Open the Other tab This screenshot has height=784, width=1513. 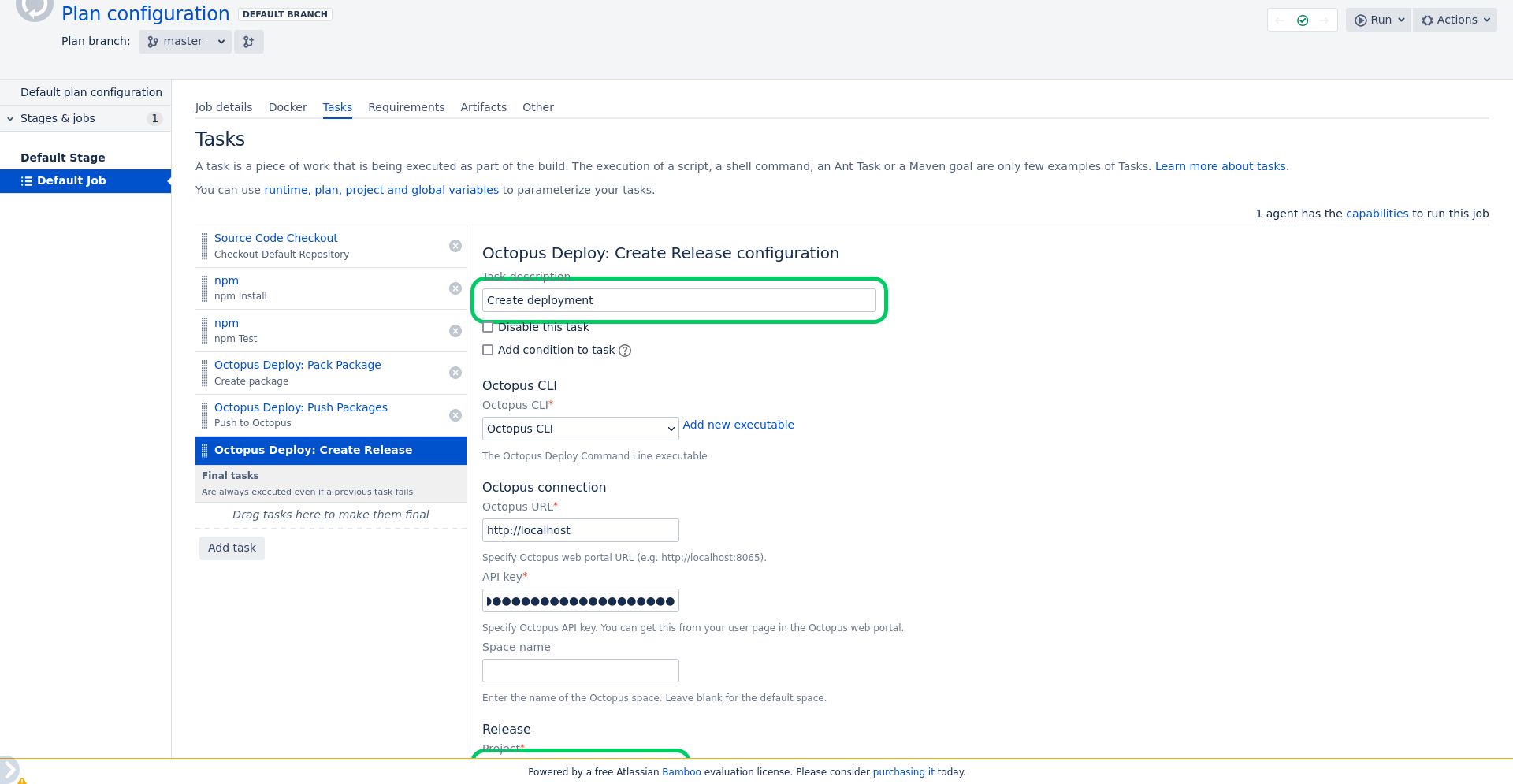pos(538,107)
